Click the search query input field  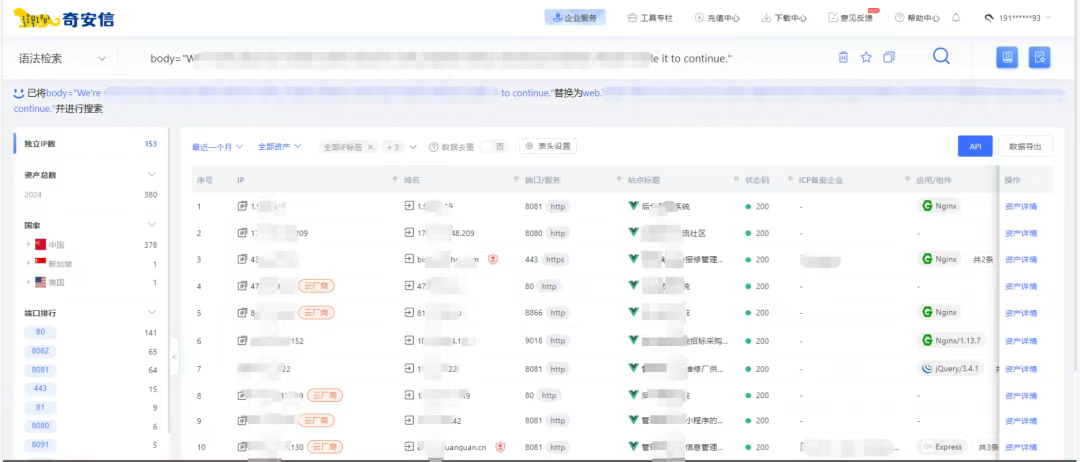tap(475, 59)
